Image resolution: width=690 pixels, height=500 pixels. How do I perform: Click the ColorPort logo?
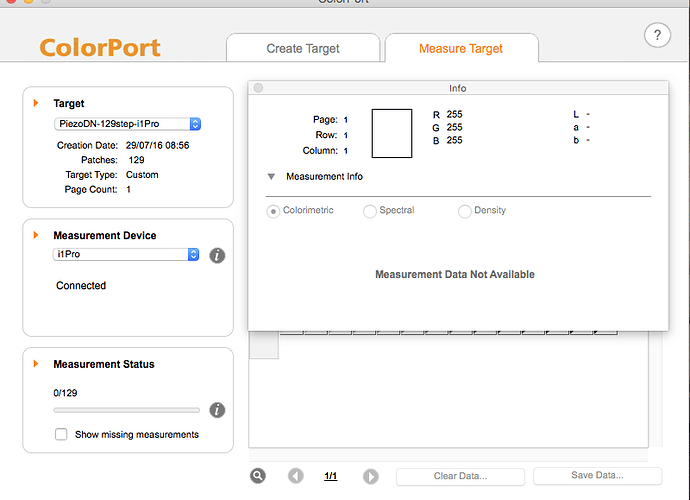(x=100, y=48)
